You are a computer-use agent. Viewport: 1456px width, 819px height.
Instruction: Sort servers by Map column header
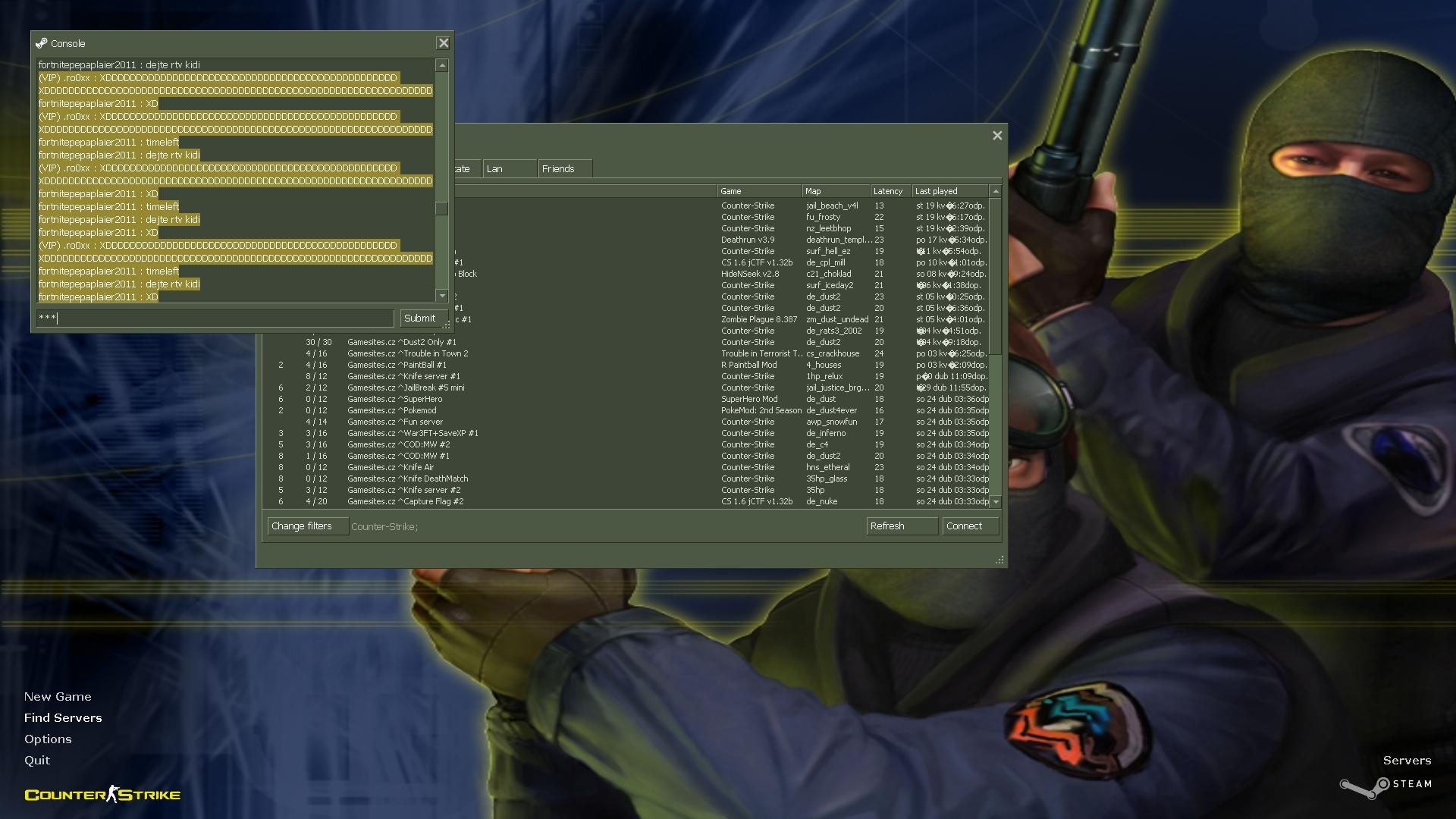(x=834, y=191)
